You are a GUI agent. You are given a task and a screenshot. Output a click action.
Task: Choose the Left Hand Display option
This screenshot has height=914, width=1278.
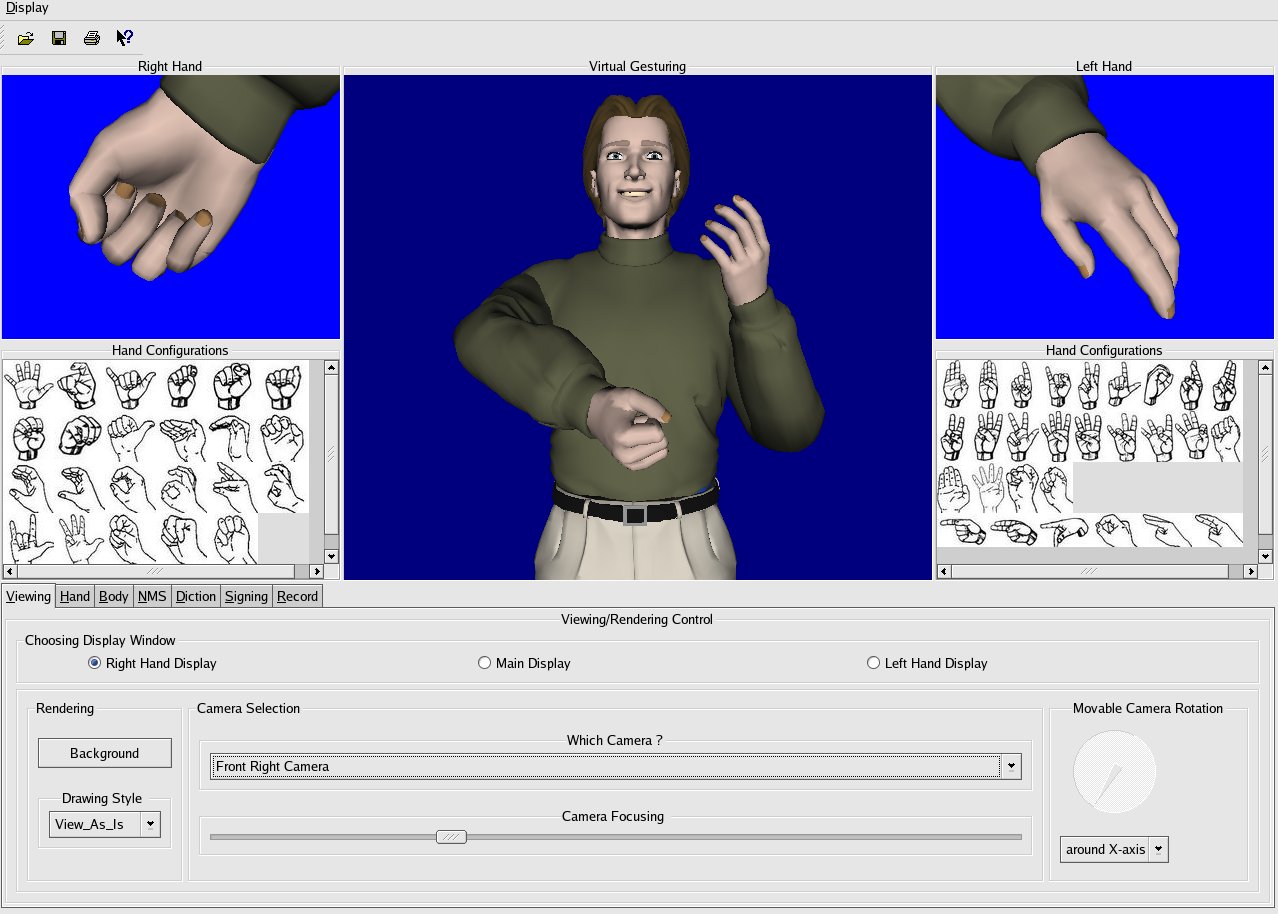point(874,663)
